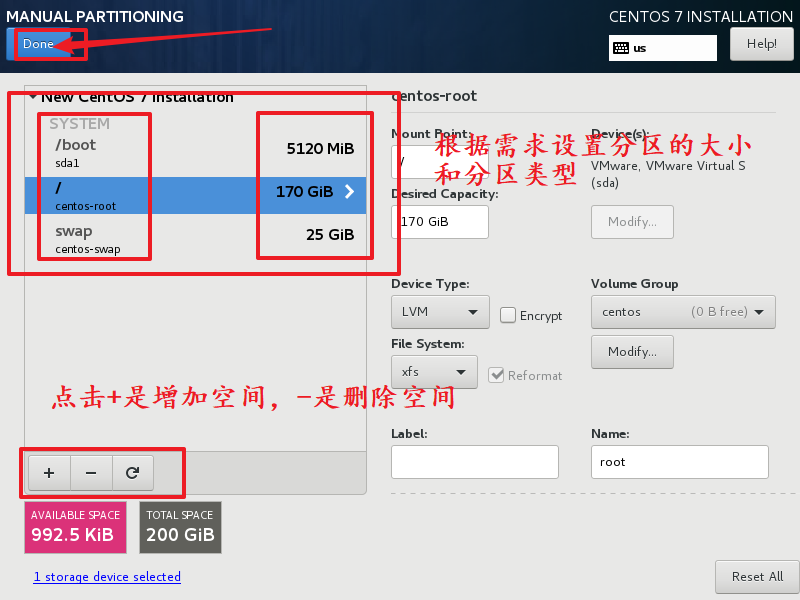Click the VMware Virtual S (sda) device text

coord(668,174)
